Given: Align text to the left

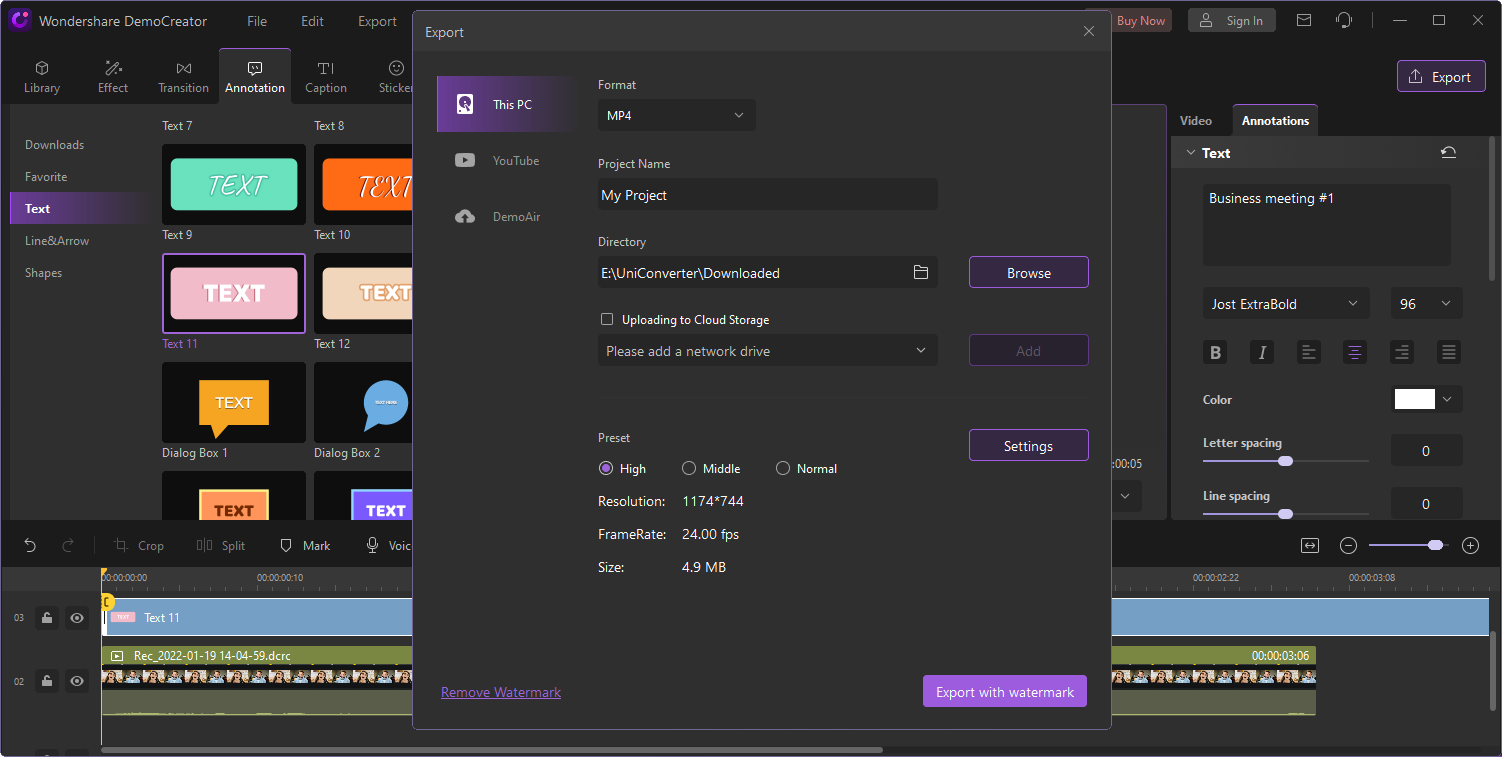Looking at the screenshot, I should point(1309,352).
